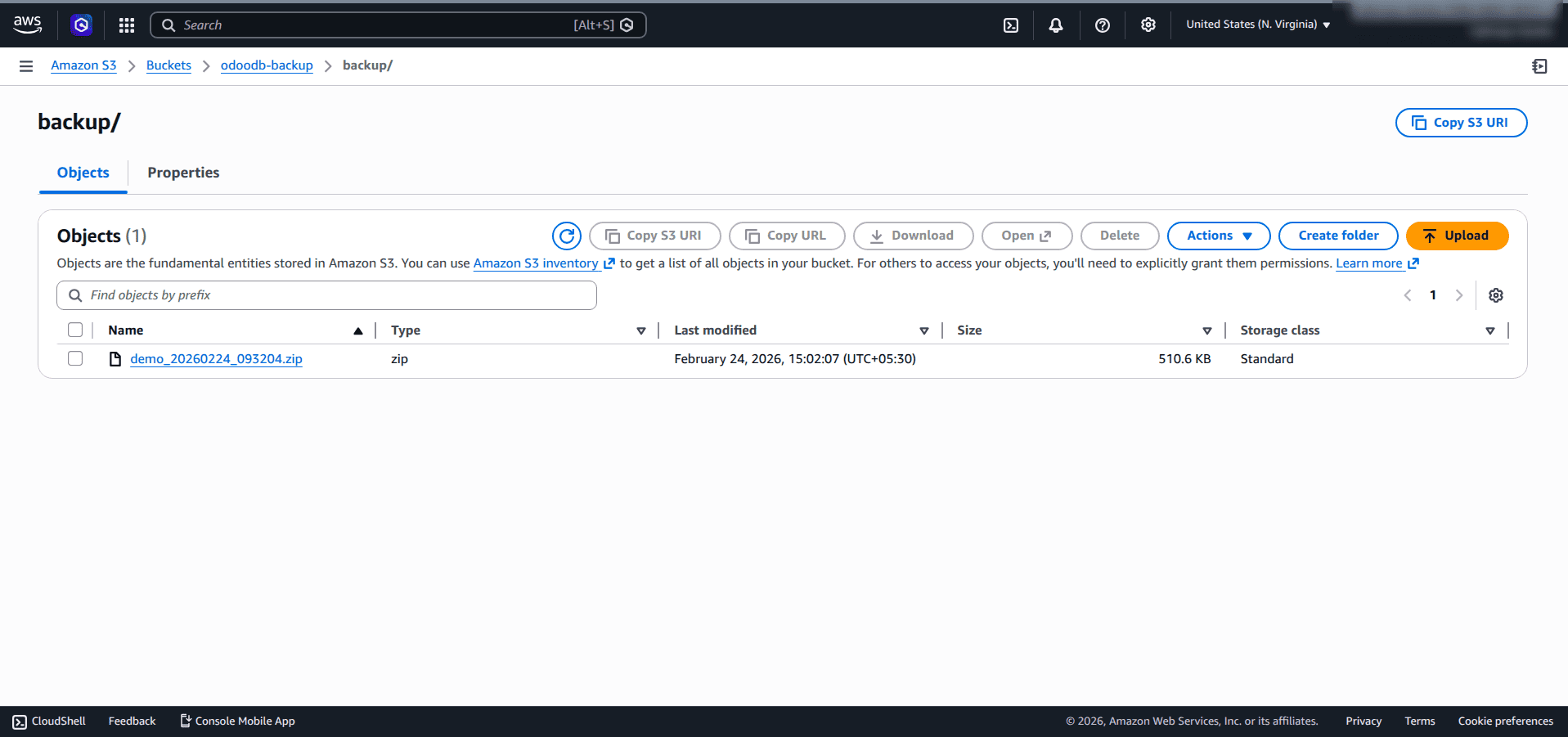The image size is (1568, 737).
Task: Open odoodb-backup bucket breadcrumb
Action: [x=267, y=65]
